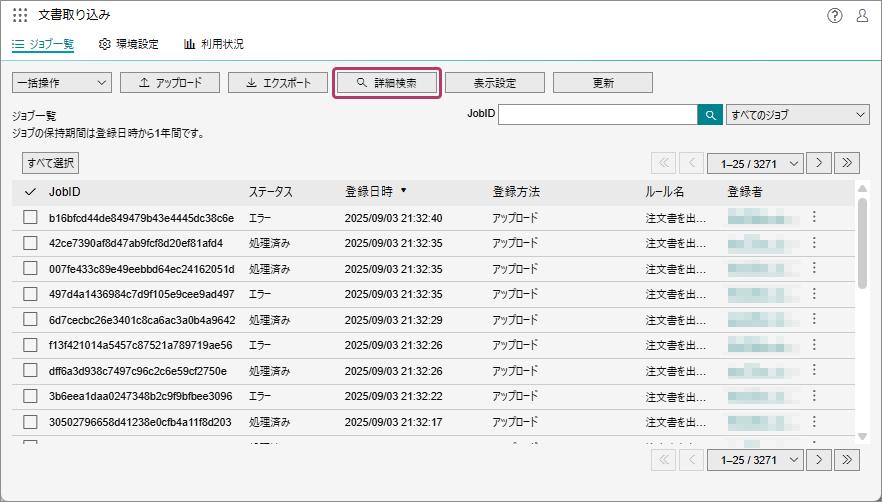Open the すべてのジョブ filter dropdown
Viewport: 882px width, 502px height.
(798, 115)
